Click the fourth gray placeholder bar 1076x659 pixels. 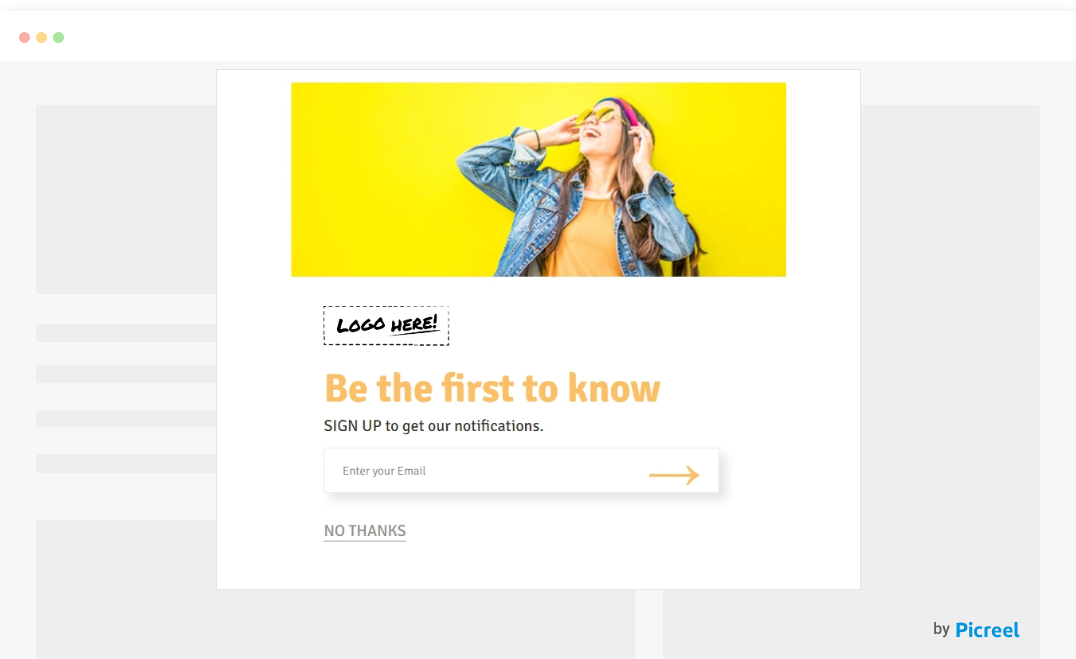pyautogui.click(x=126, y=463)
